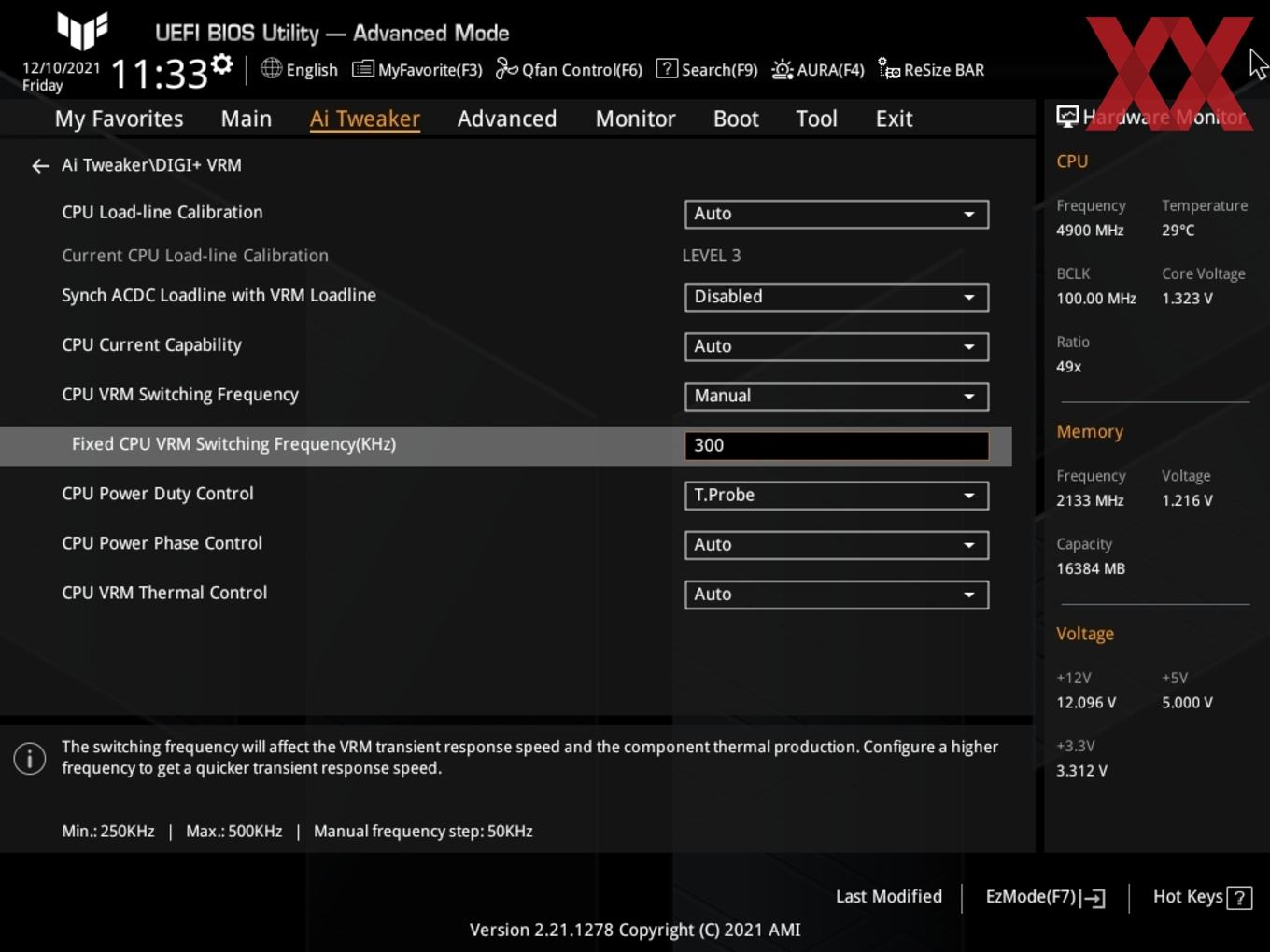Click Last Modified button

[889, 896]
